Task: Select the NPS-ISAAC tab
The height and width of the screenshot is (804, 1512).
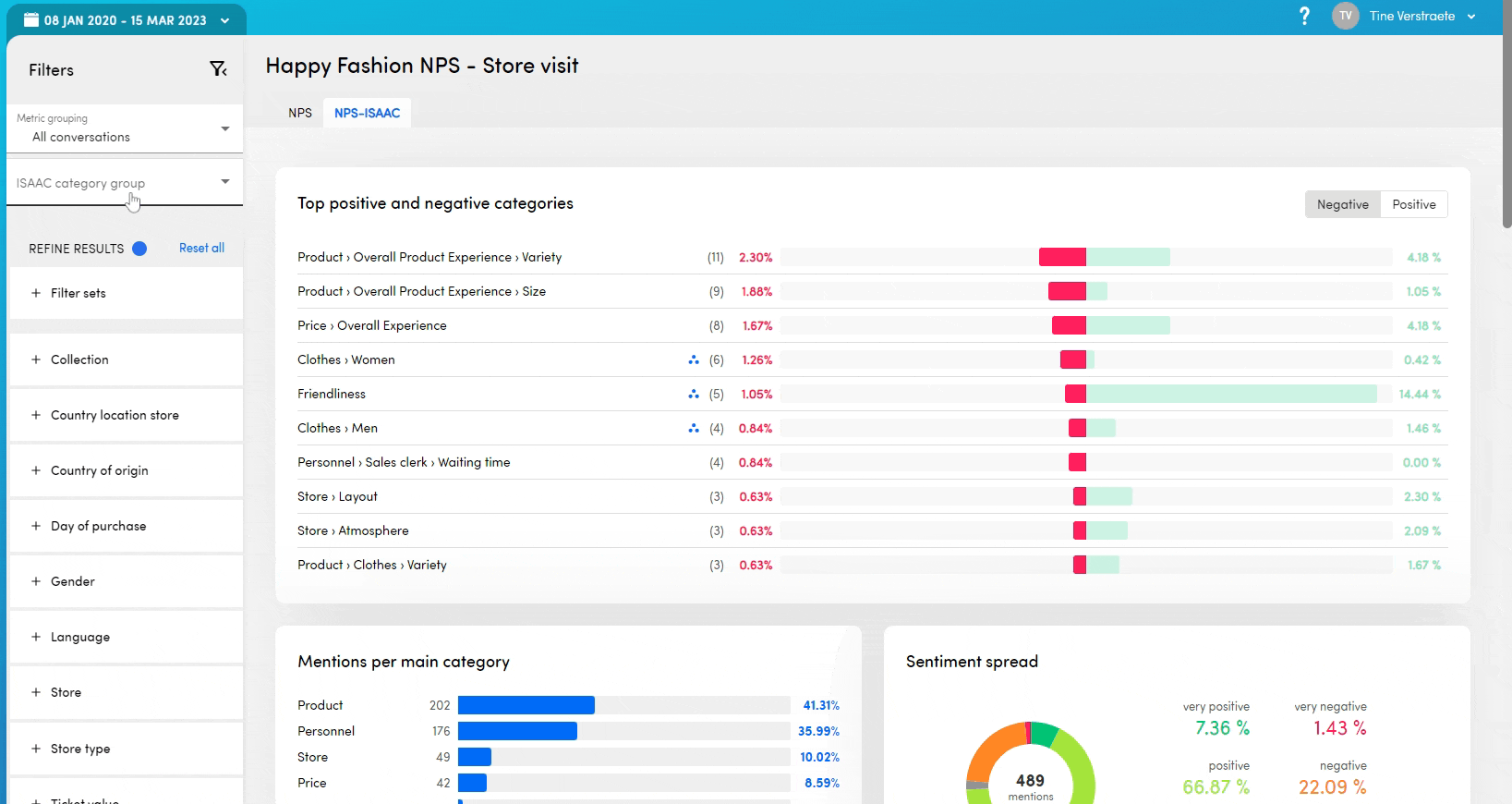Action: 367,113
